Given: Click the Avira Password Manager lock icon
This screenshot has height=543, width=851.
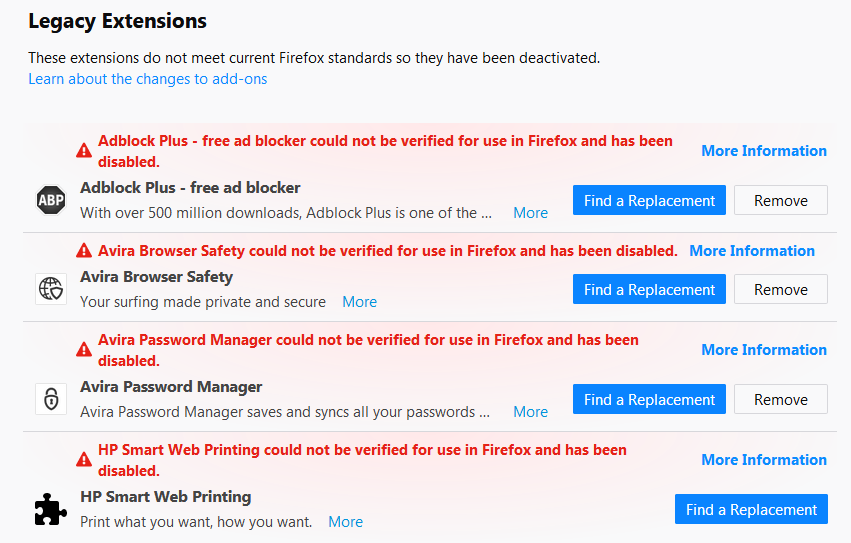Looking at the screenshot, I should point(51,399).
